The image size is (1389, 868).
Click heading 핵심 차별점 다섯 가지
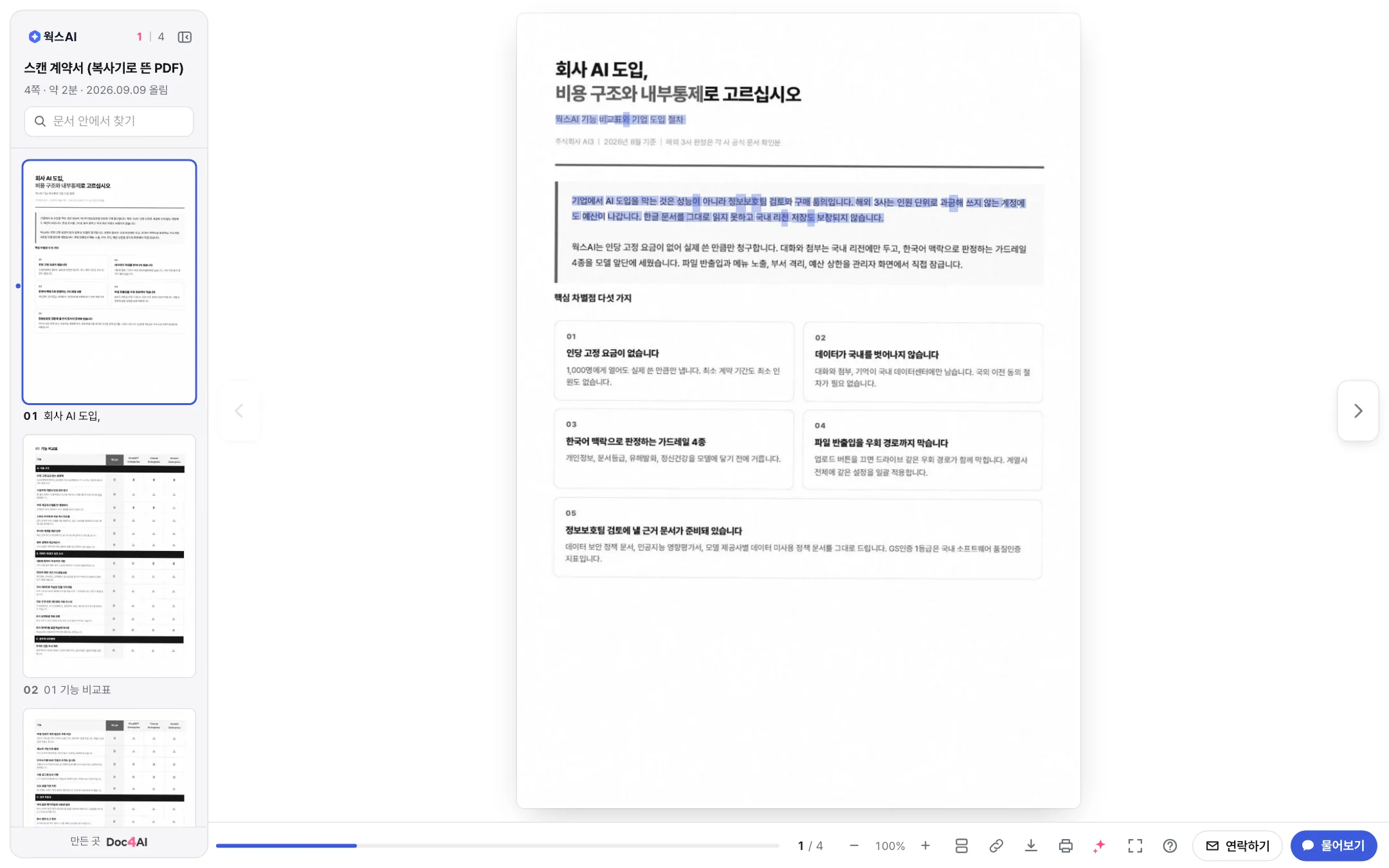click(593, 298)
